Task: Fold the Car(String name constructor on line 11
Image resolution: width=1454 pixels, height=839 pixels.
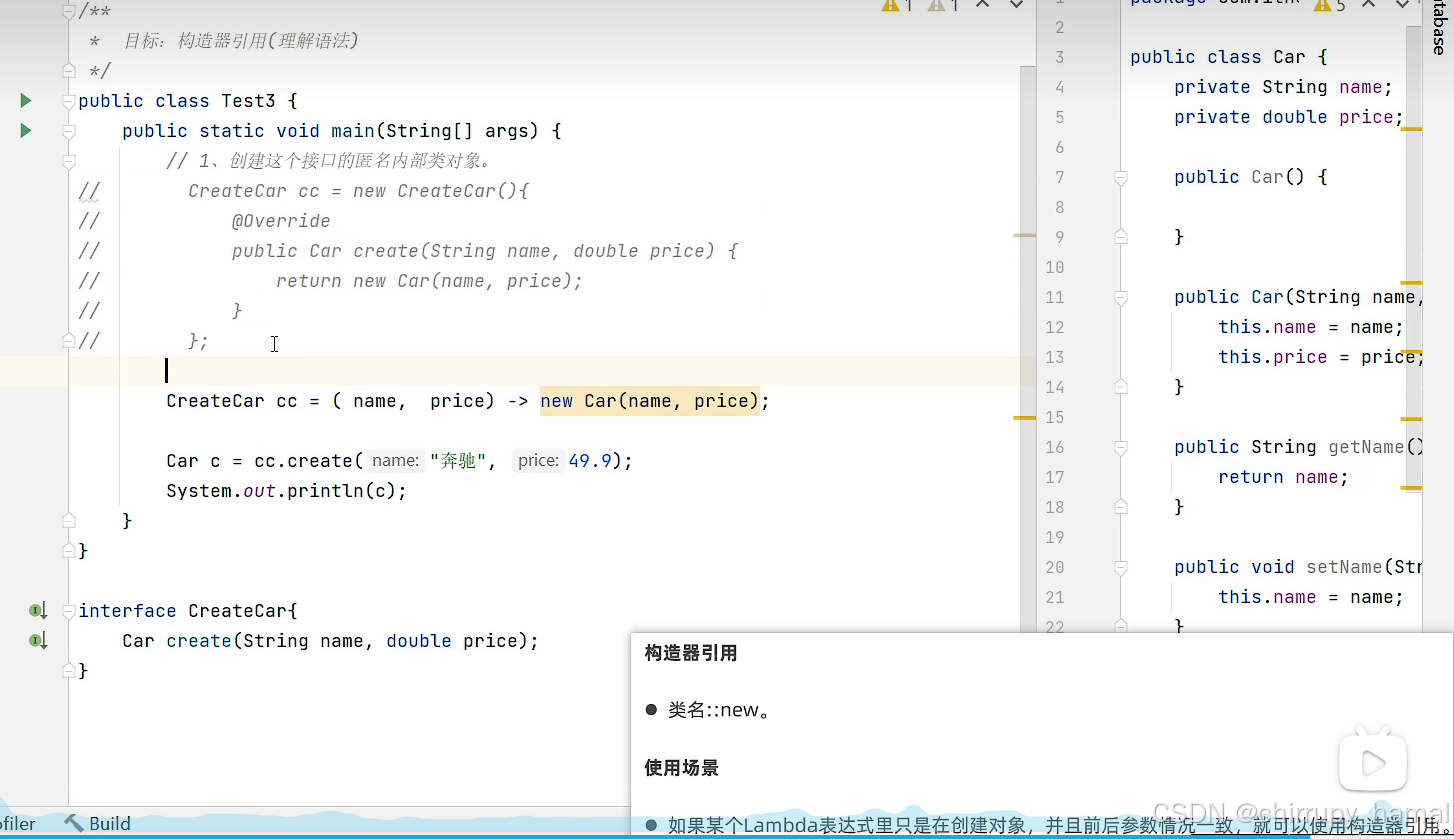Action: click(x=1120, y=297)
